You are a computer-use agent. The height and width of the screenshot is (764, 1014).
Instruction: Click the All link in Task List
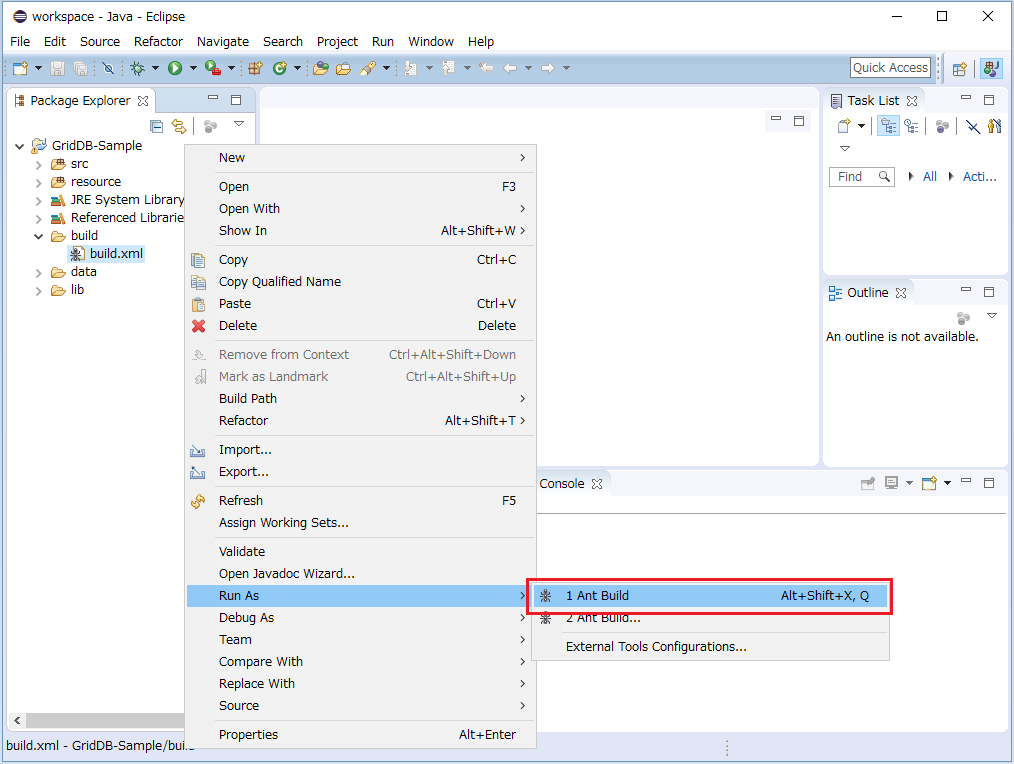pyautogui.click(x=929, y=177)
